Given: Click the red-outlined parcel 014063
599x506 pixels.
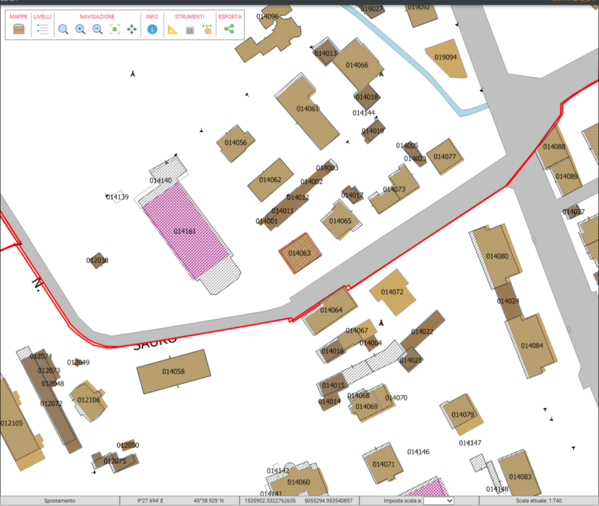Looking at the screenshot, I should tap(300, 253).
